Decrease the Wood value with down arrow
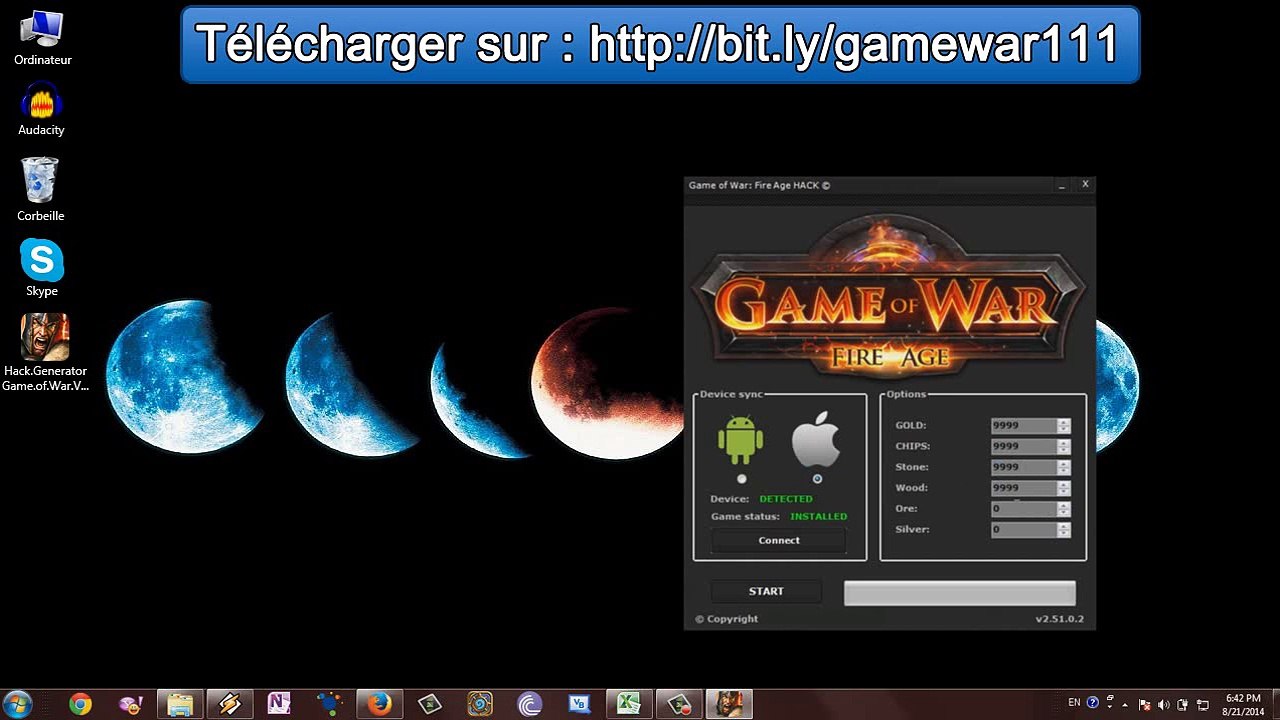Image resolution: width=1280 pixels, height=720 pixels. point(1063,492)
